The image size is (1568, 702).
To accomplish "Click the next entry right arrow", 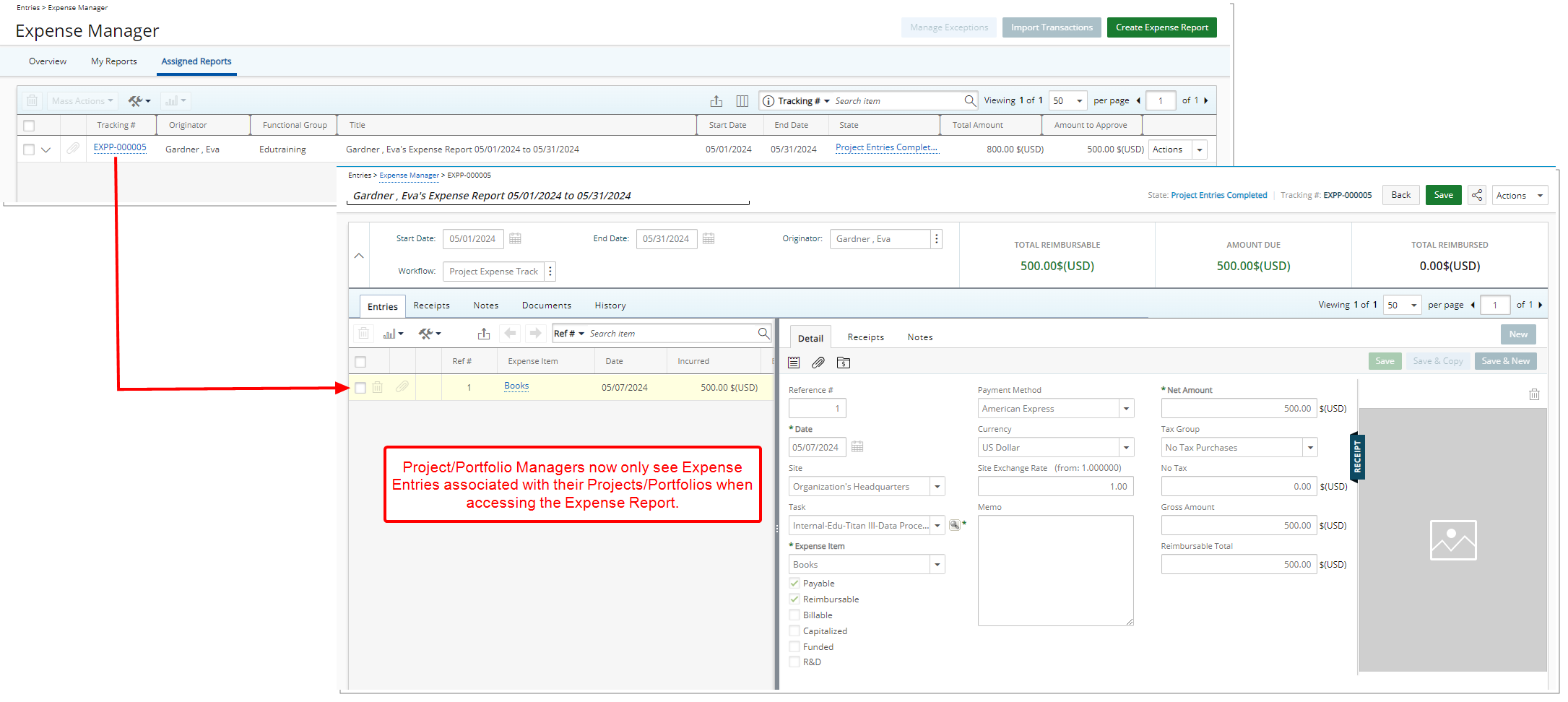I will [535, 333].
